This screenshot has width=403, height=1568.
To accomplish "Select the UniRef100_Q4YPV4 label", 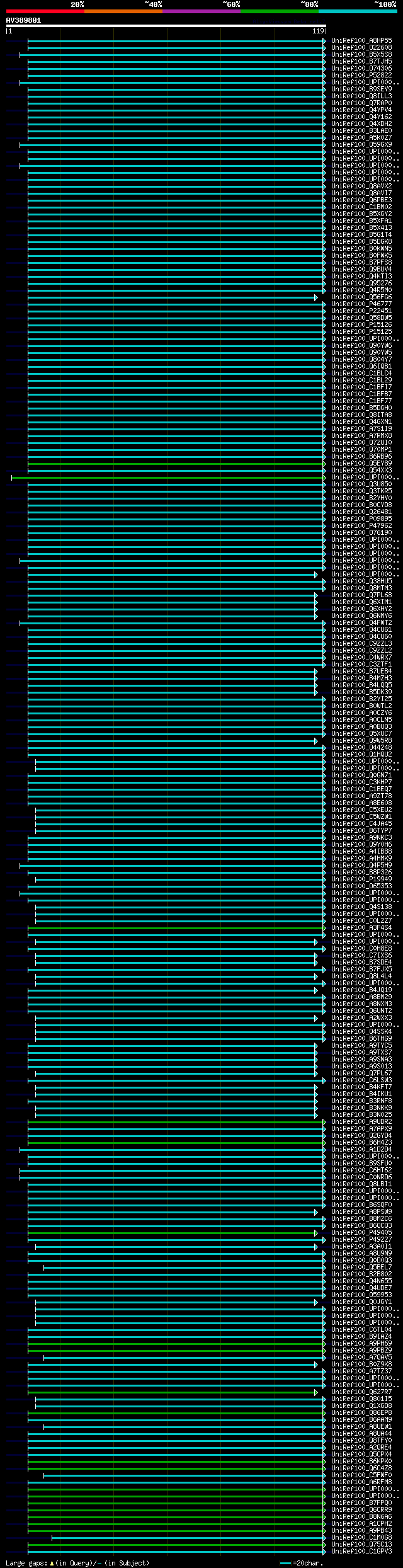I will (361, 110).
